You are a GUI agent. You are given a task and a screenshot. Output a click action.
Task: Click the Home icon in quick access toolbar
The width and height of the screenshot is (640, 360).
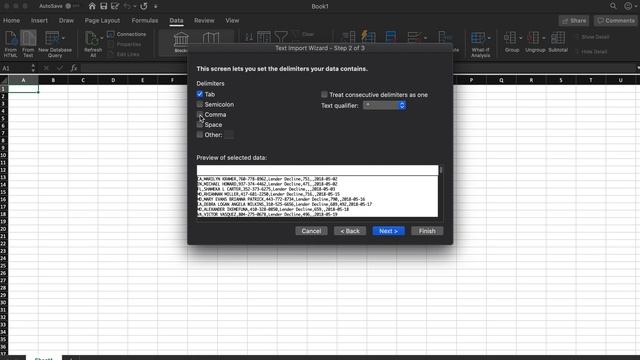[x=92, y=6]
